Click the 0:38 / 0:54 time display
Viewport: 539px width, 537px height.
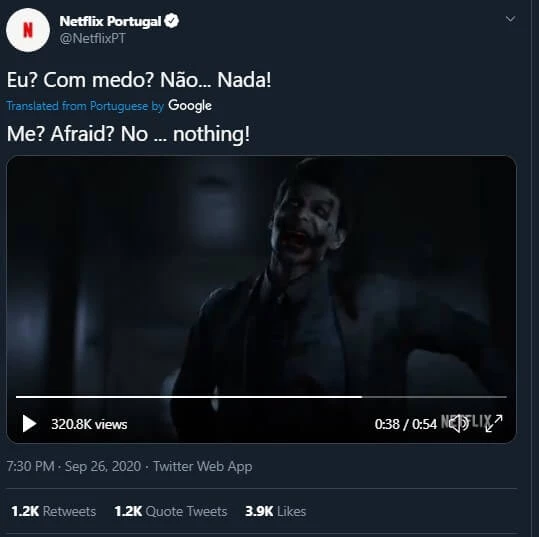click(406, 424)
